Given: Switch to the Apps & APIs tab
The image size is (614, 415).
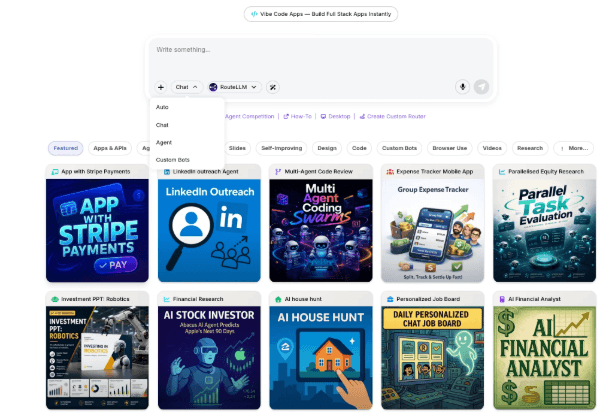Looking at the screenshot, I should pos(110,148).
